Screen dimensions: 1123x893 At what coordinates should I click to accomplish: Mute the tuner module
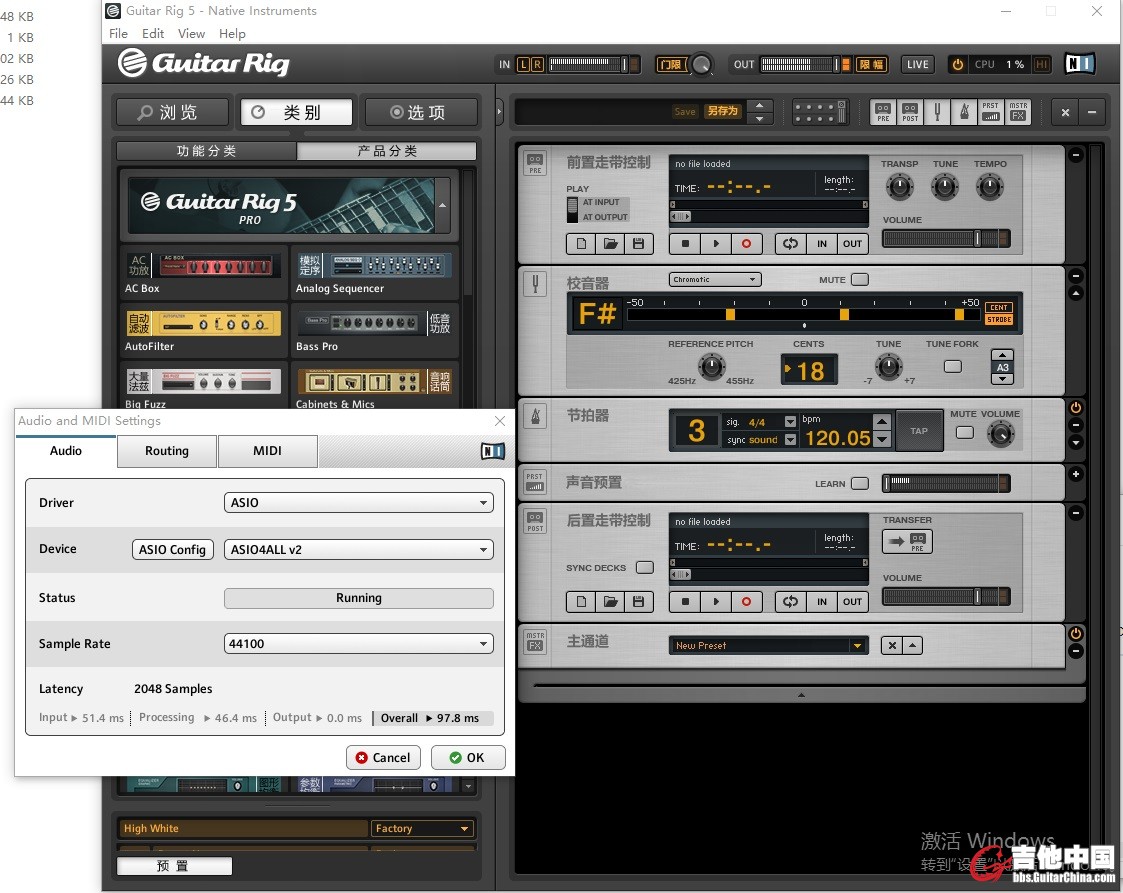[859, 280]
